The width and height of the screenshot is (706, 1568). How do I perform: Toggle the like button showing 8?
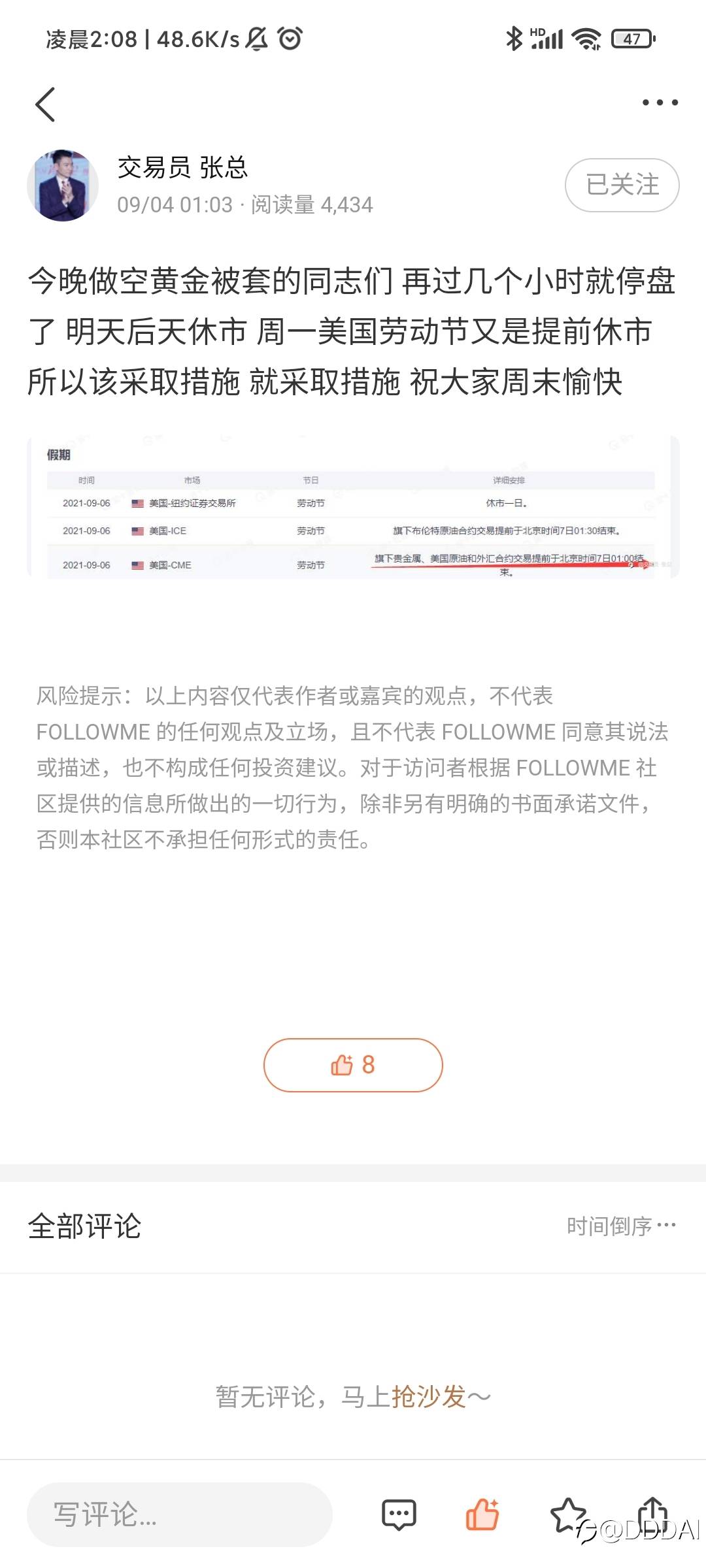click(353, 1065)
